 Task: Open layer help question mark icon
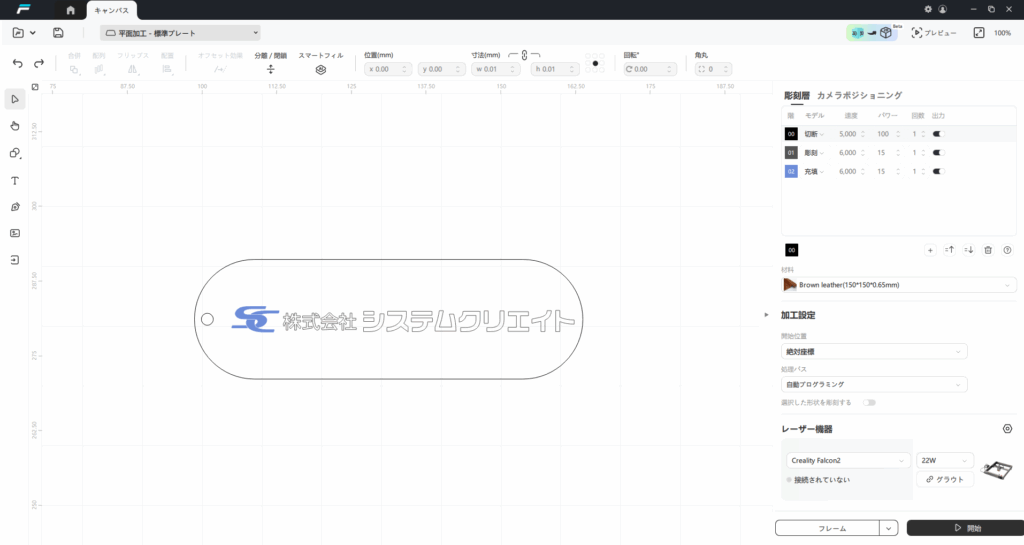click(1008, 250)
